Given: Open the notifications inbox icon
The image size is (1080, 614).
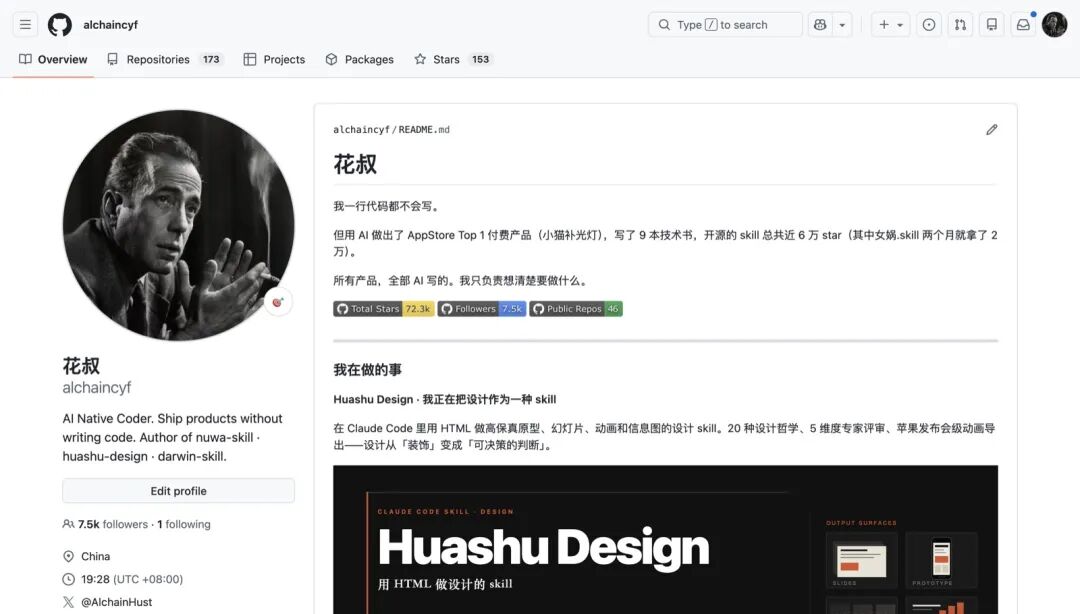Looking at the screenshot, I should click(x=1024, y=25).
